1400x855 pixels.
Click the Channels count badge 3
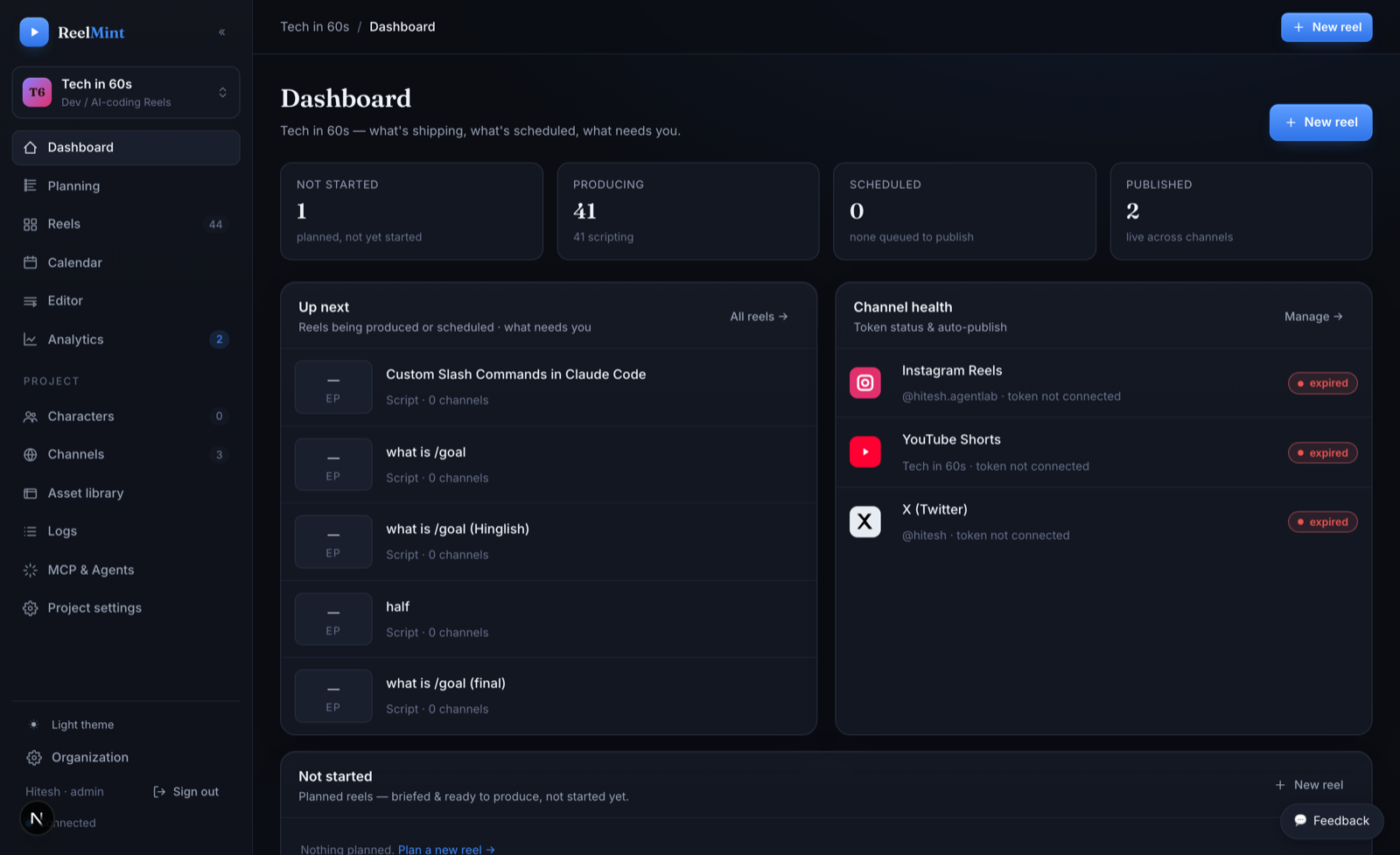coord(220,455)
